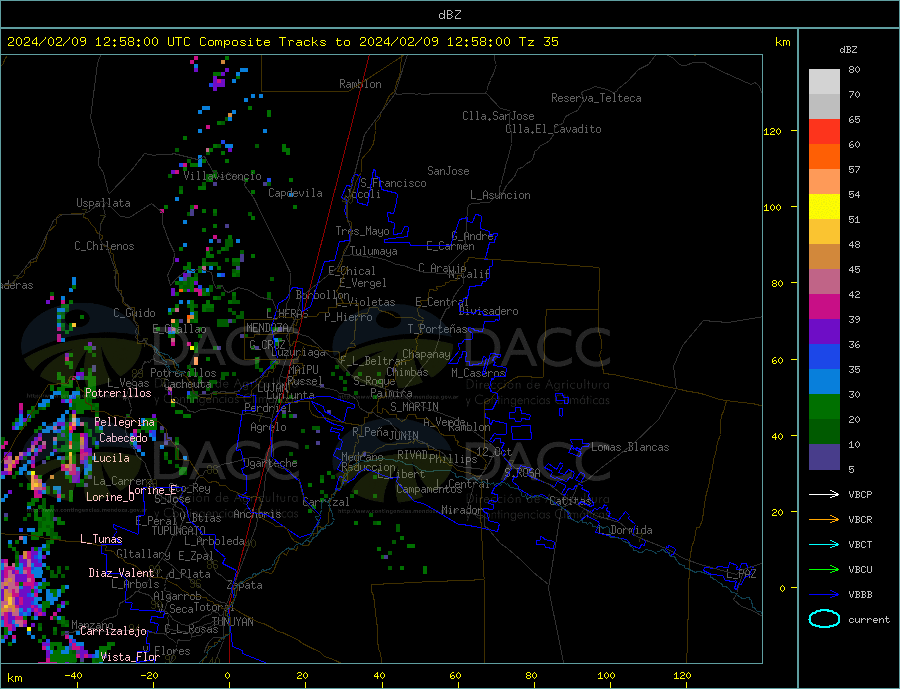900x689 pixels.
Task: Pick the purple 36-39 dBZ swatch
Action: click(824, 332)
